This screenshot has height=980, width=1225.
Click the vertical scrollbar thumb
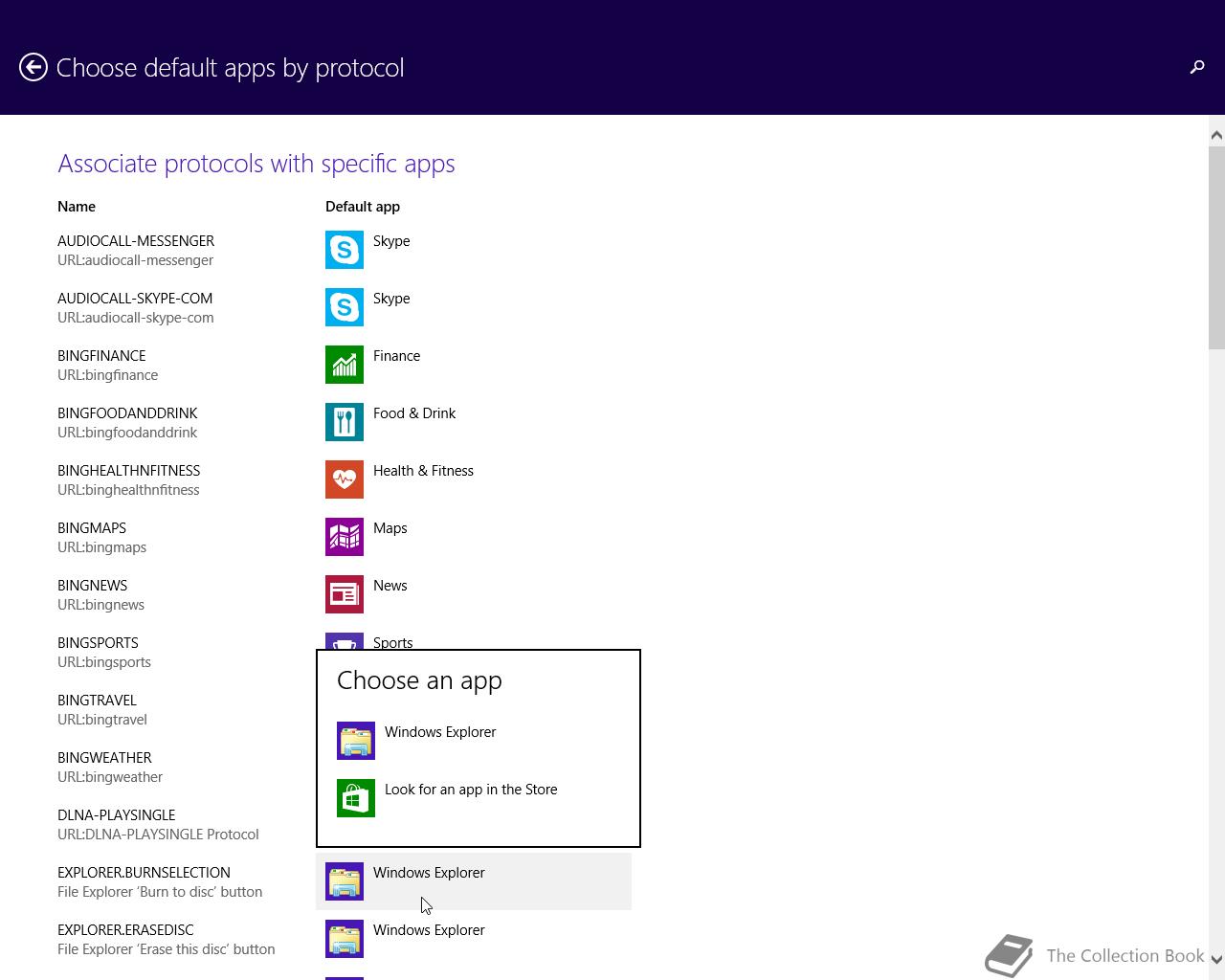point(1216,249)
